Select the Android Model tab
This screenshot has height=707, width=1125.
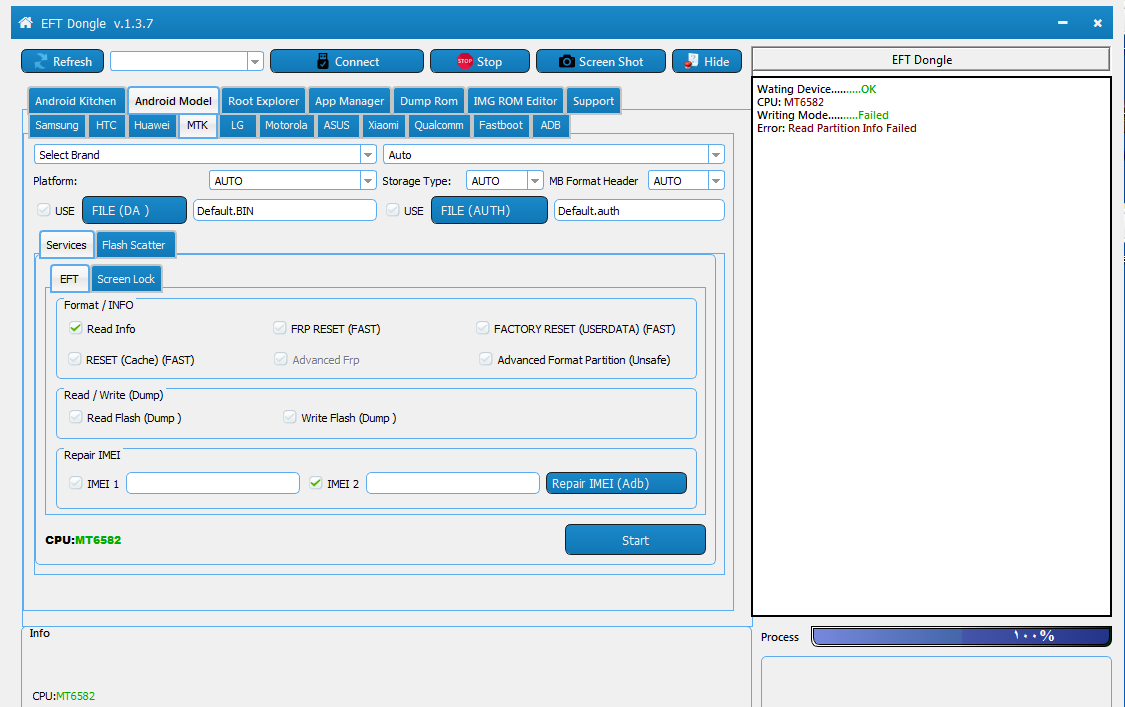coord(173,101)
